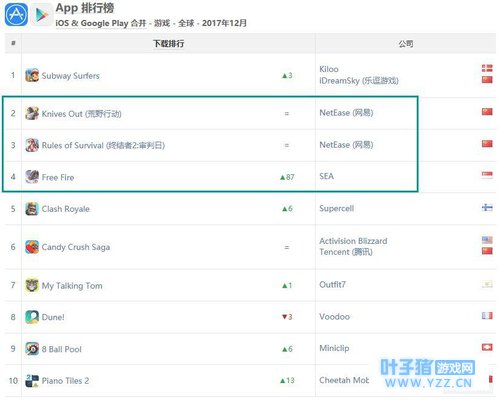Click the China flag beside Tencent
The width and height of the screenshot is (499, 400).
click(x=487, y=251)
